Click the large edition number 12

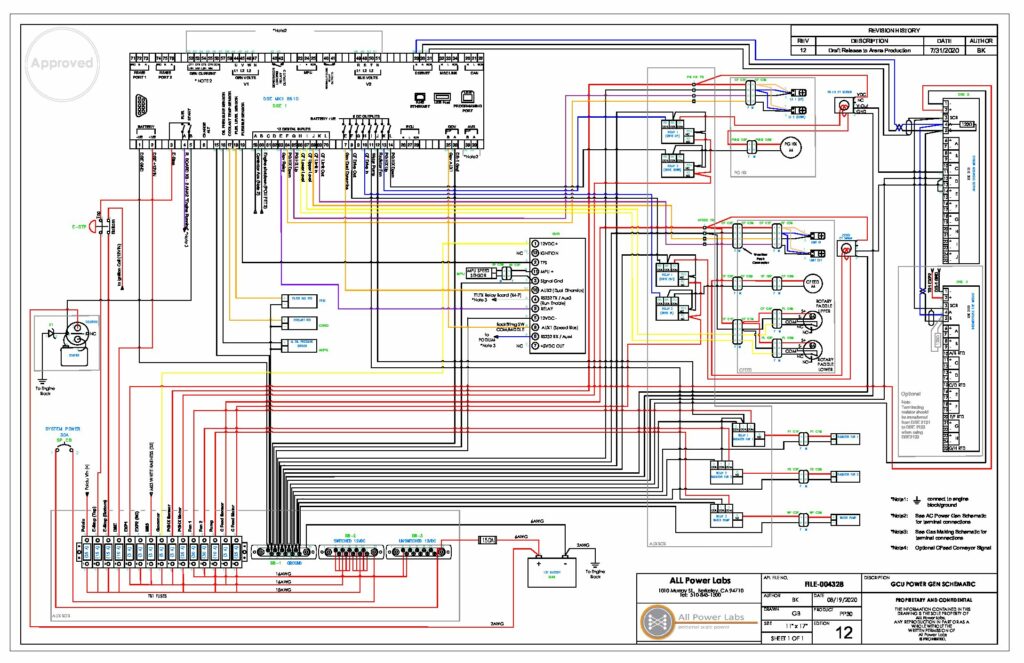844,632
